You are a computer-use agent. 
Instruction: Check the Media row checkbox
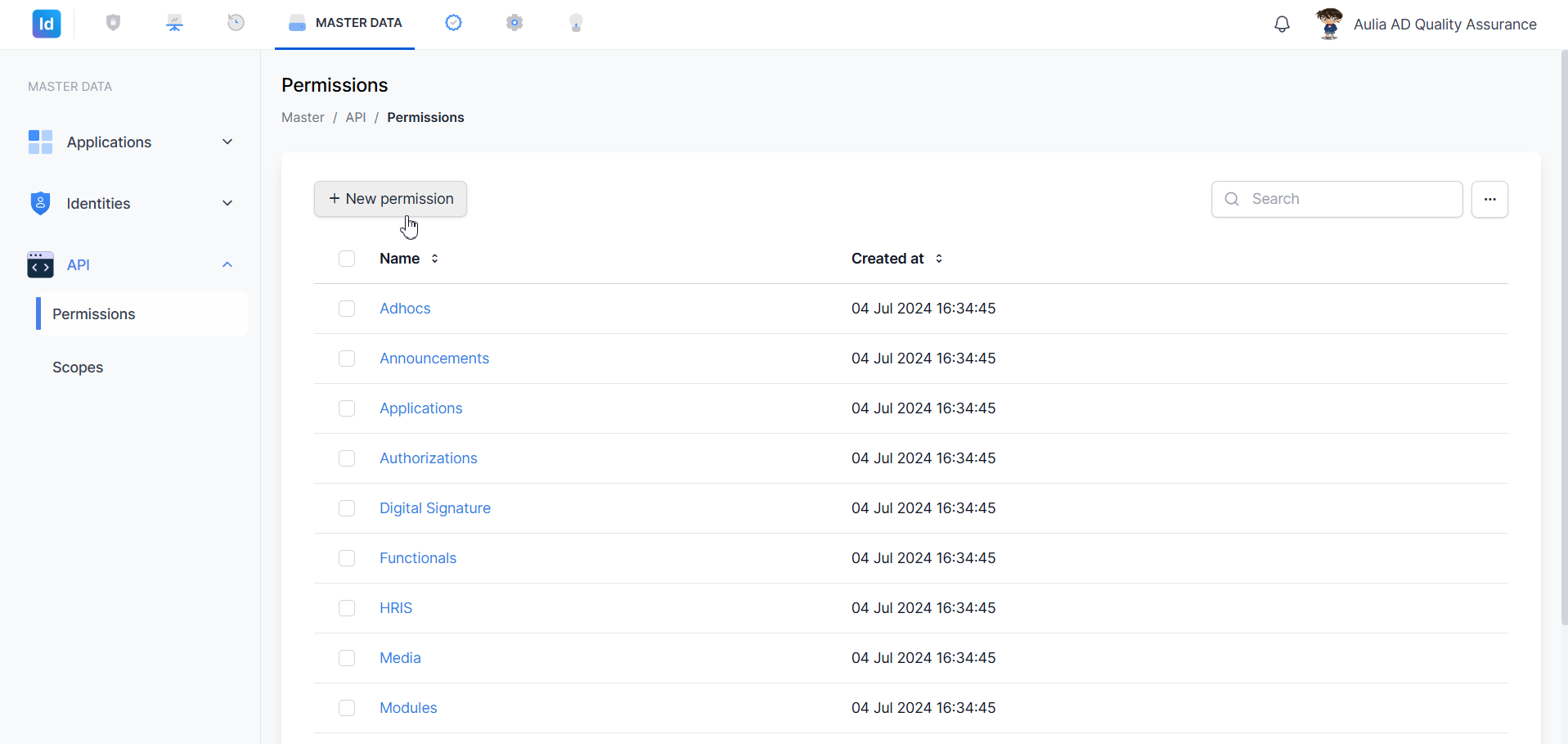tap(347, 658)
